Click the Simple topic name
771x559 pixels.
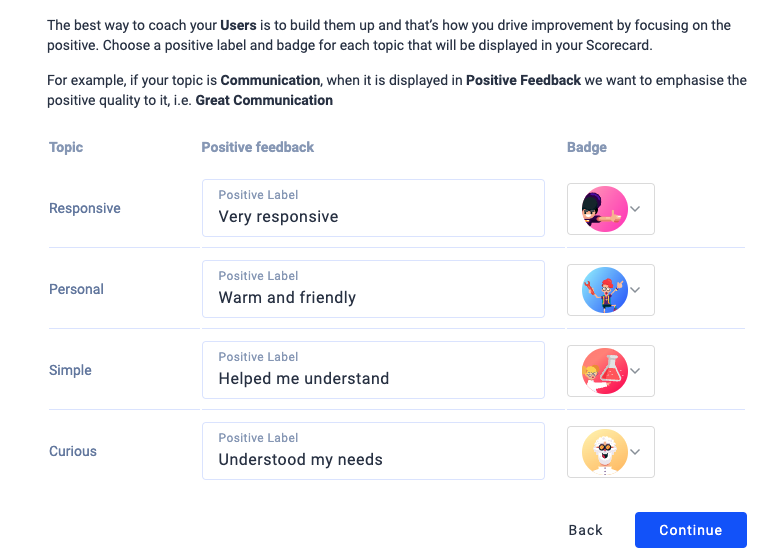click(x=70, y=370)
